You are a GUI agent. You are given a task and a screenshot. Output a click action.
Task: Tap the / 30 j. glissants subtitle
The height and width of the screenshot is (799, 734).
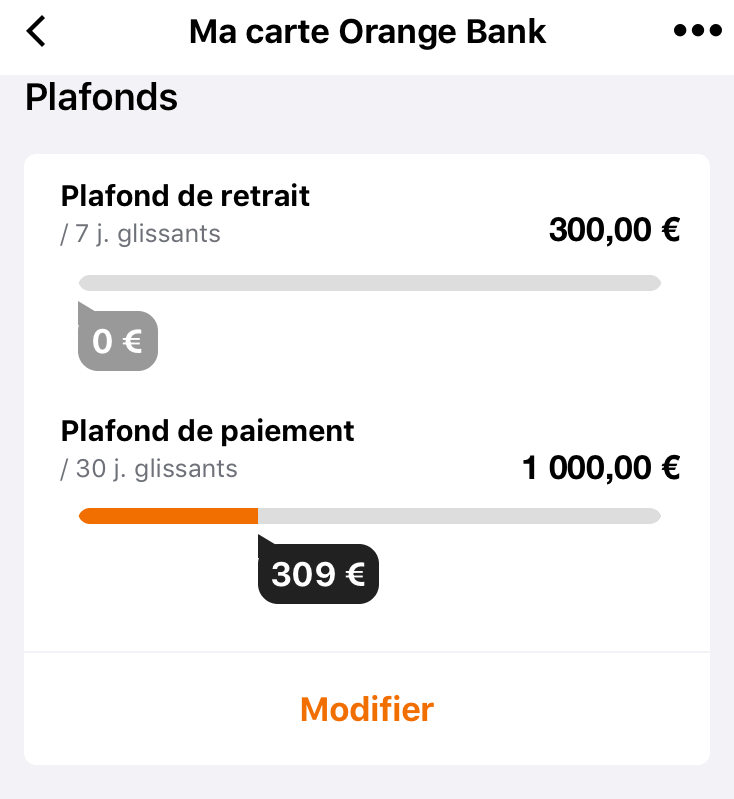149,468
